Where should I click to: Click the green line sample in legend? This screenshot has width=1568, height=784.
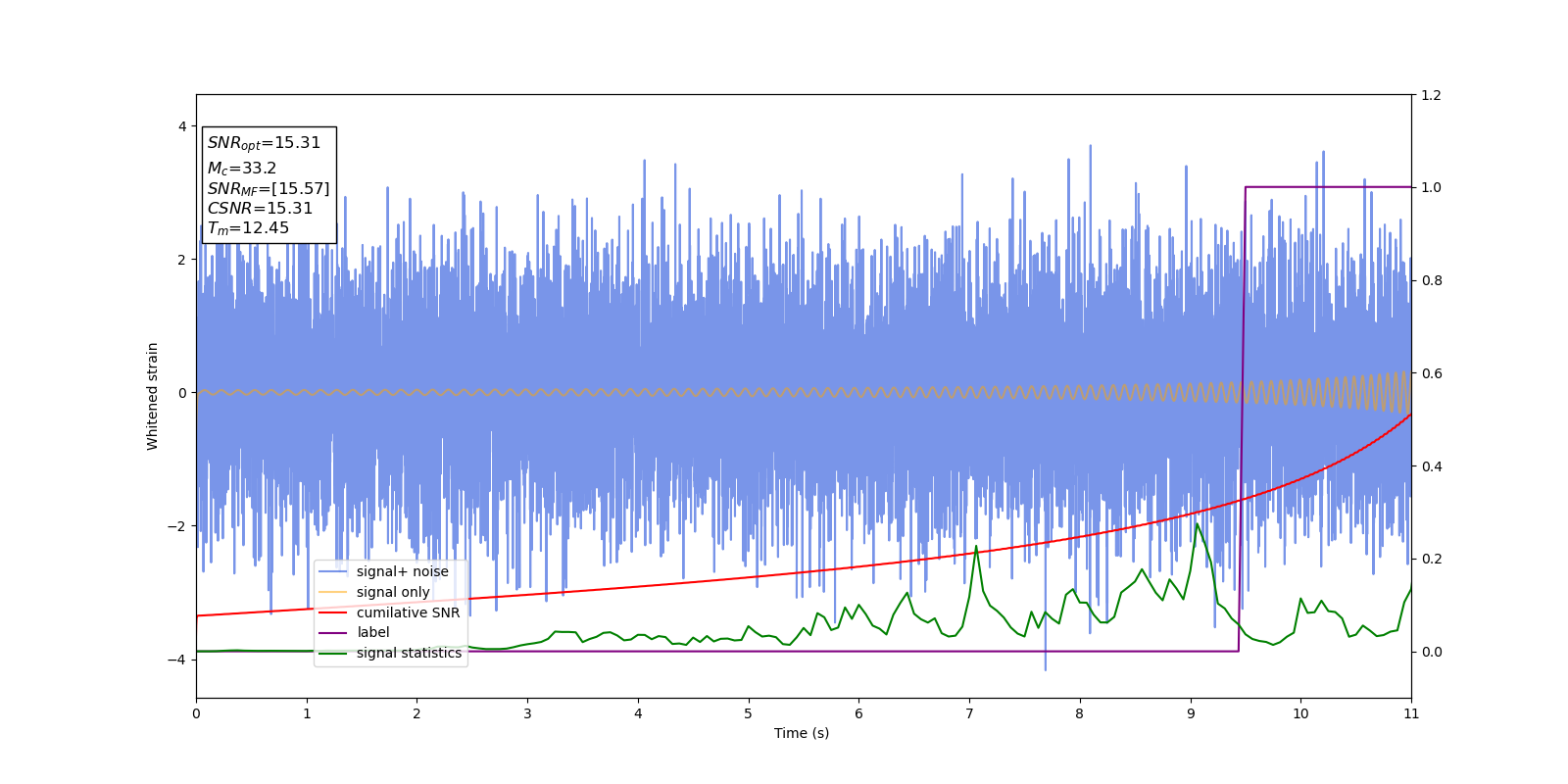coord(333,654)
